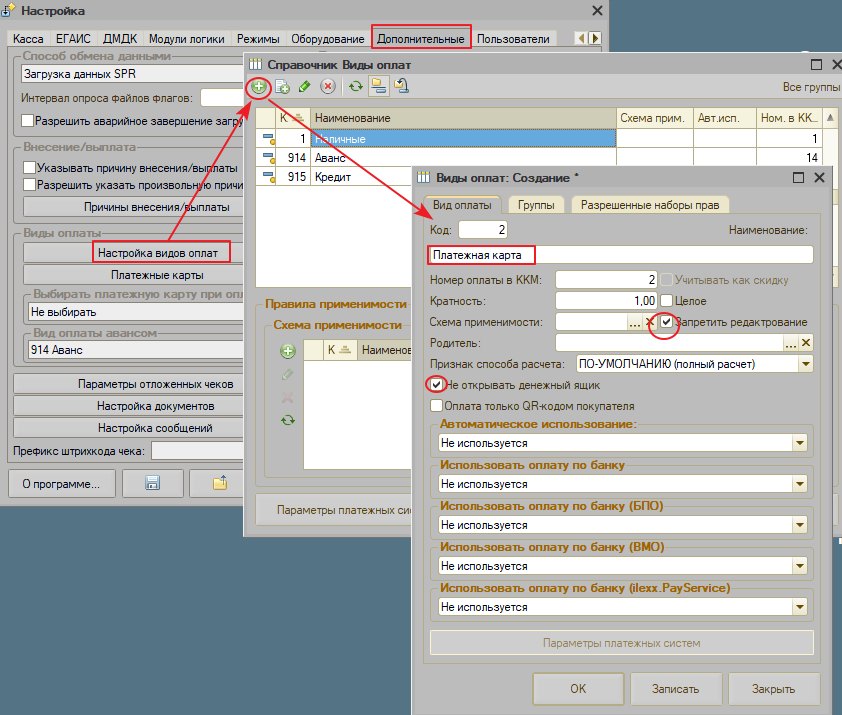Enable Оплата только QR-кодом покупателя checkbox

(x=437, y=406)
